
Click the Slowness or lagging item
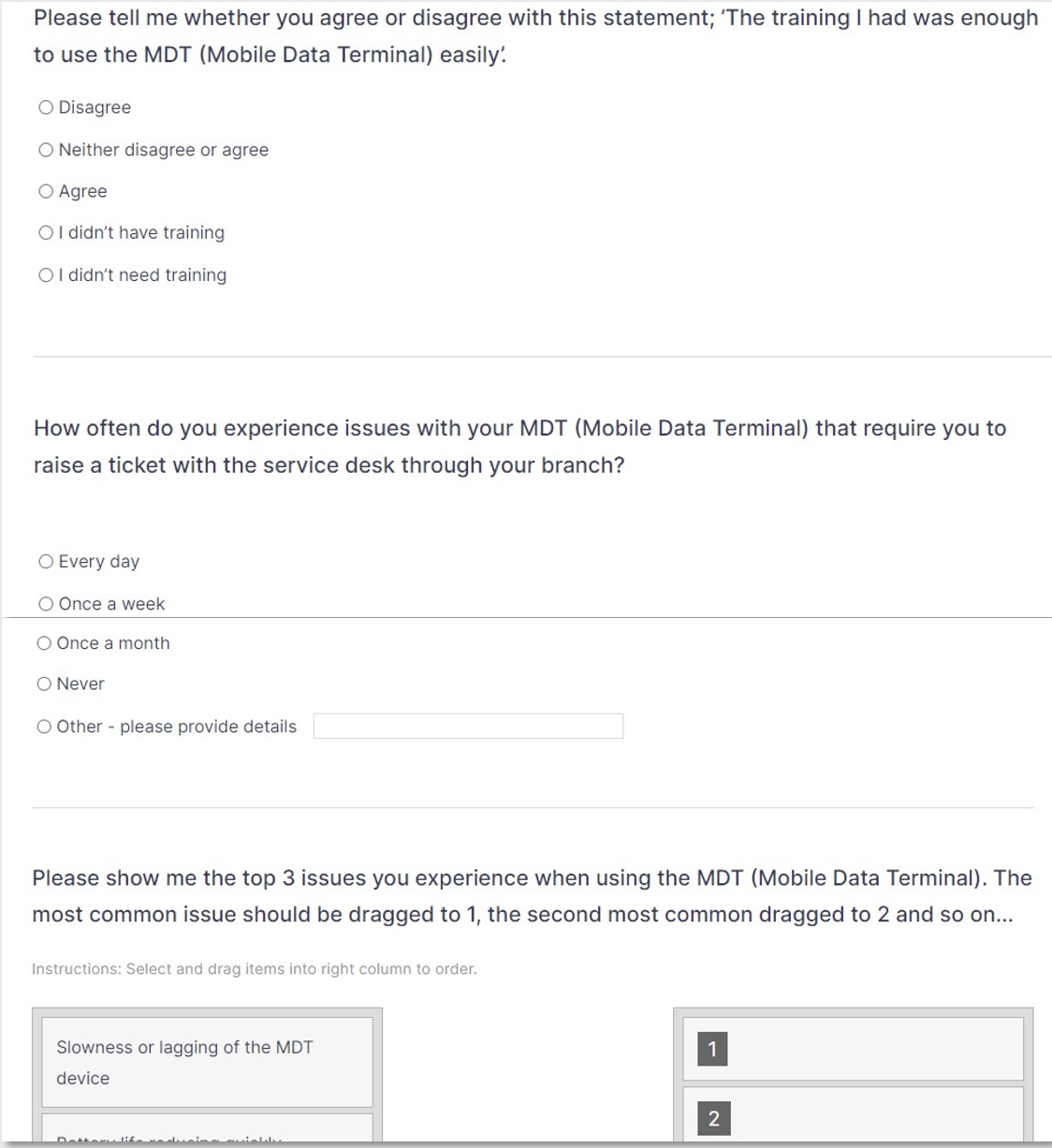point(207,1062)
